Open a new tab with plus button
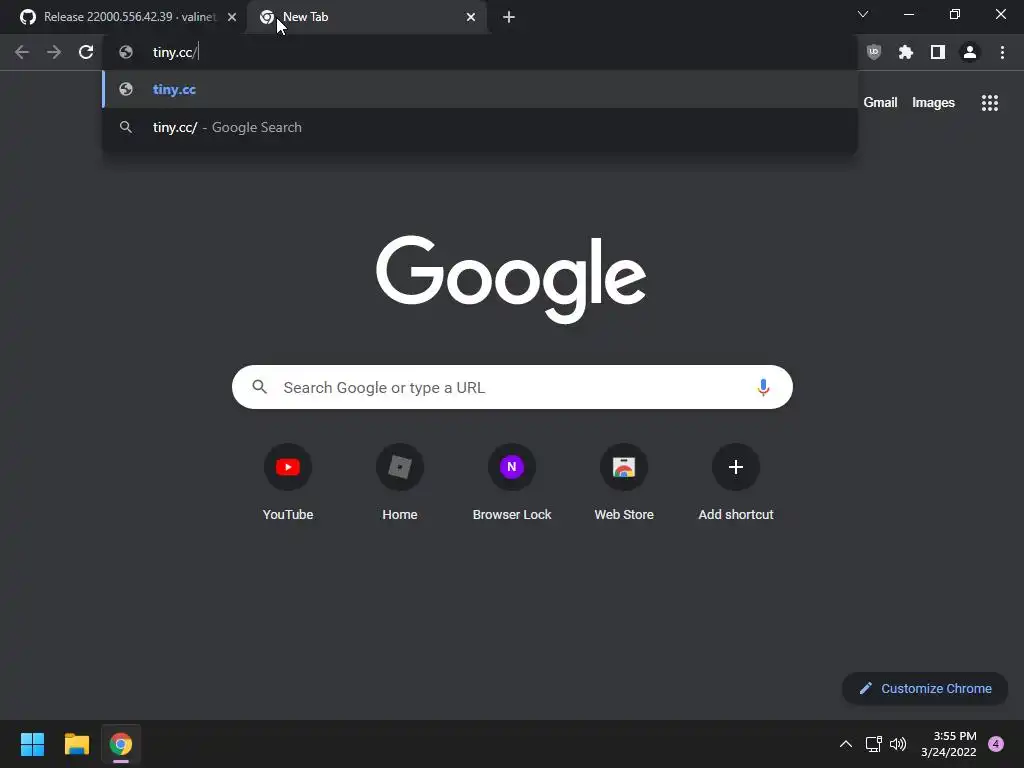1024x768 pixels. 509,18
